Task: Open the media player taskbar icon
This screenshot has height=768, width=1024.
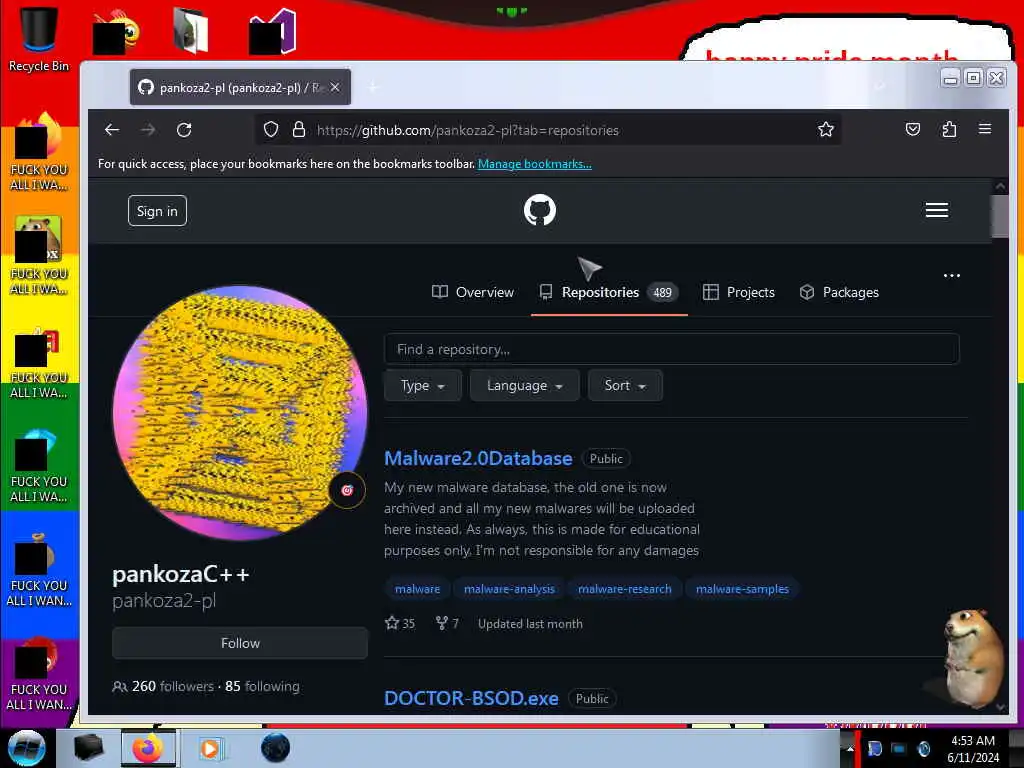Action: tap(210, 748)
